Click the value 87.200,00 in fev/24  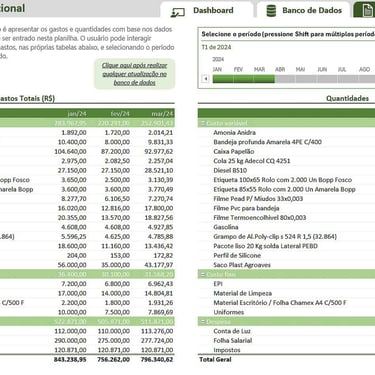click(115, 152)
